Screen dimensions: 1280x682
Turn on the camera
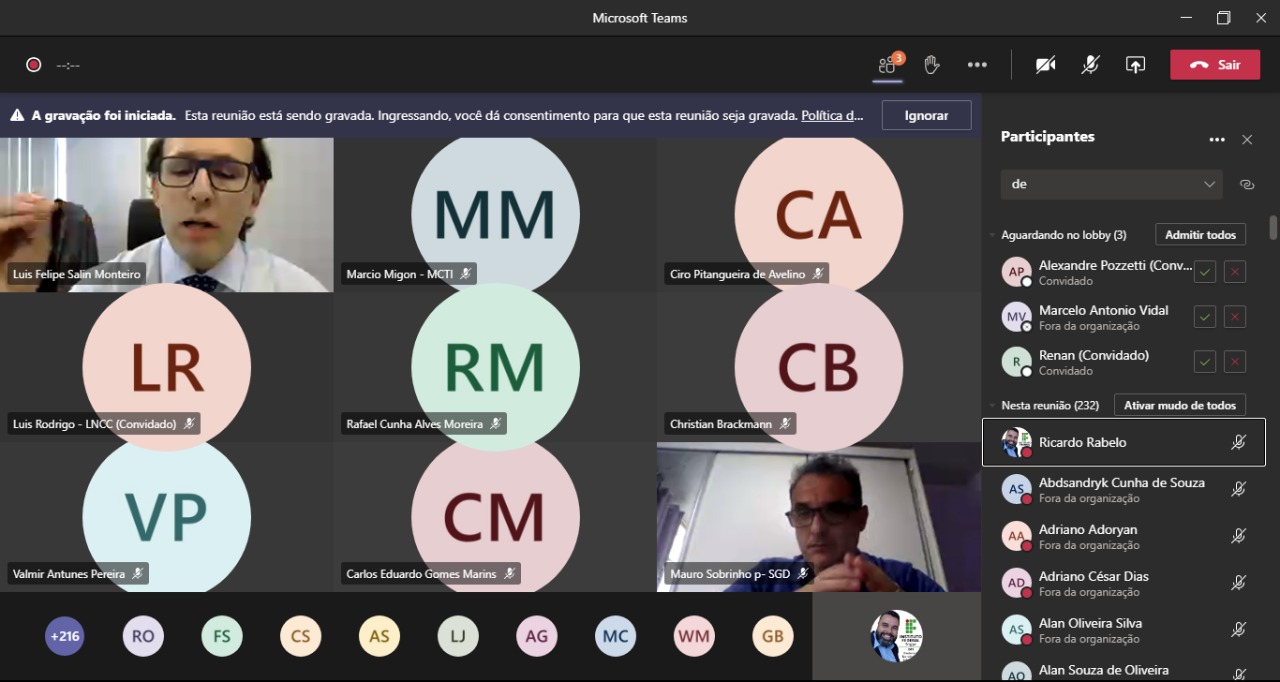[1045, 65]
